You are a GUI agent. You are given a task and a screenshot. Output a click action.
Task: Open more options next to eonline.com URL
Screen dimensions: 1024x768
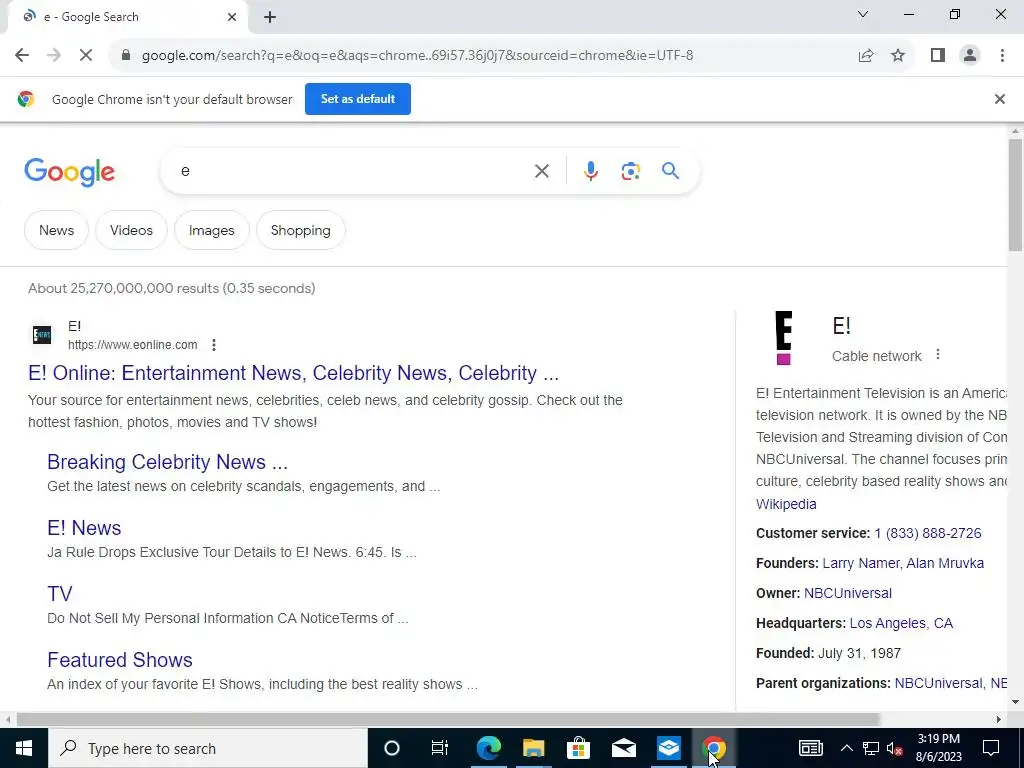pyautogui.click(x=214, y=345)
